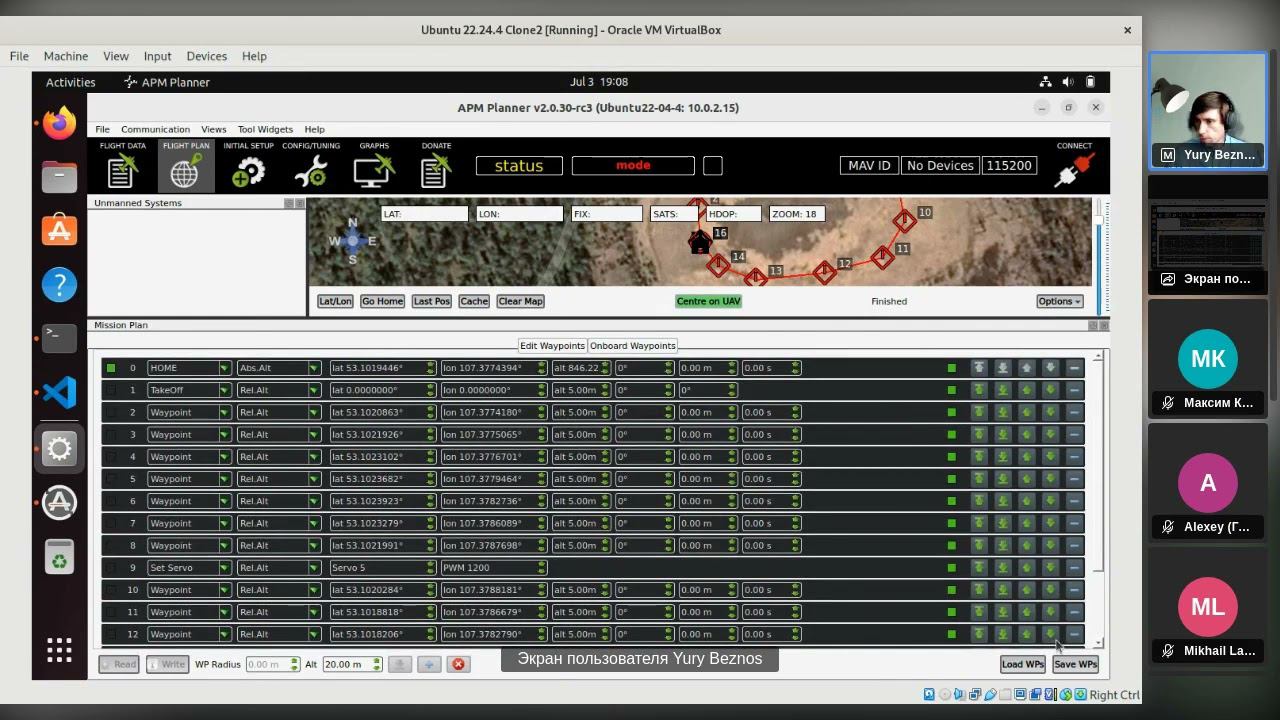Image resolution: width=1280 pixels, height=720 pixels.
Task: Switch to the Onboard Waypoints tab
Action: pyautogui.click(x=632, y=346)
